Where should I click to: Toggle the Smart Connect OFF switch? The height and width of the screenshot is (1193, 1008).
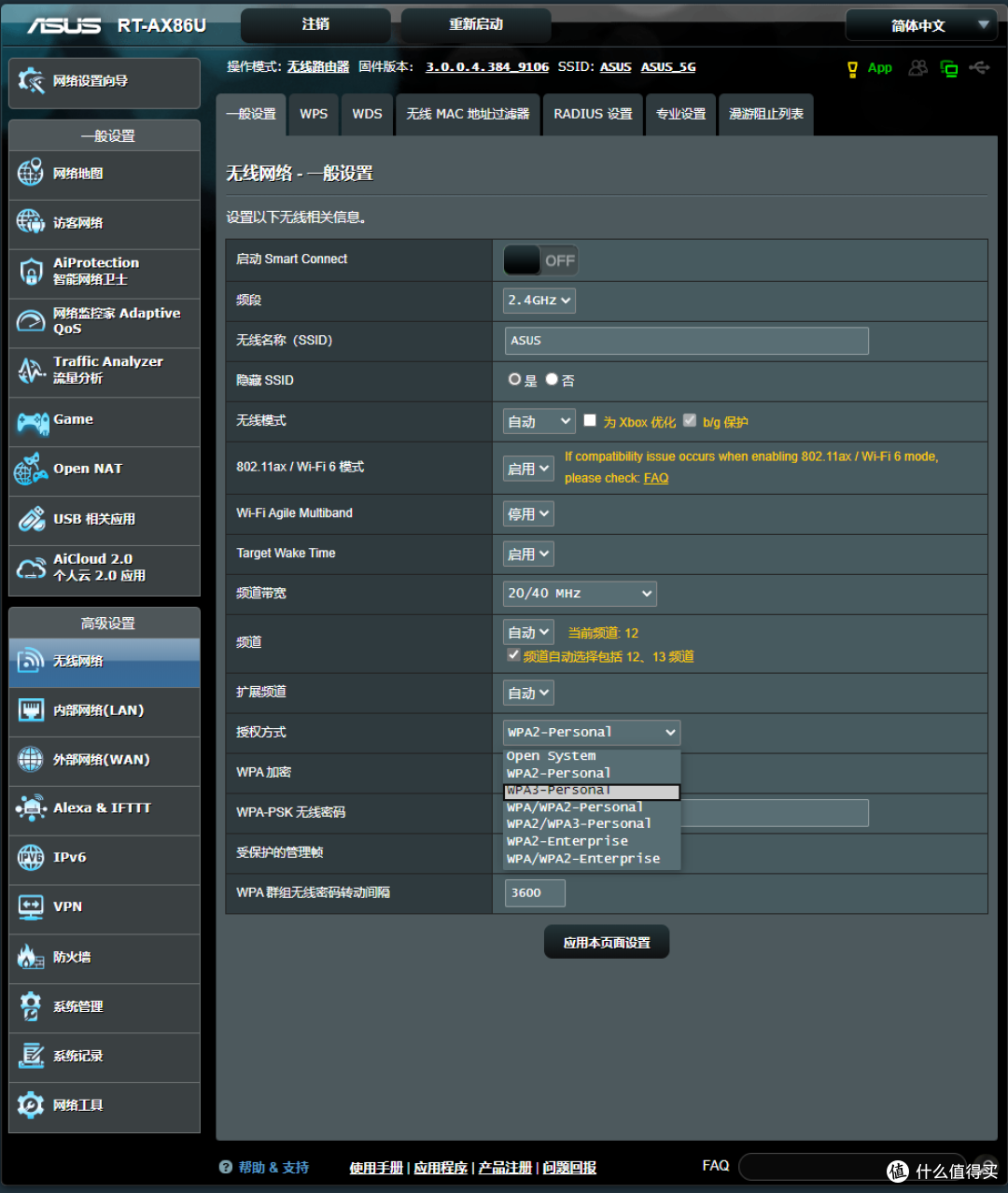540,260
